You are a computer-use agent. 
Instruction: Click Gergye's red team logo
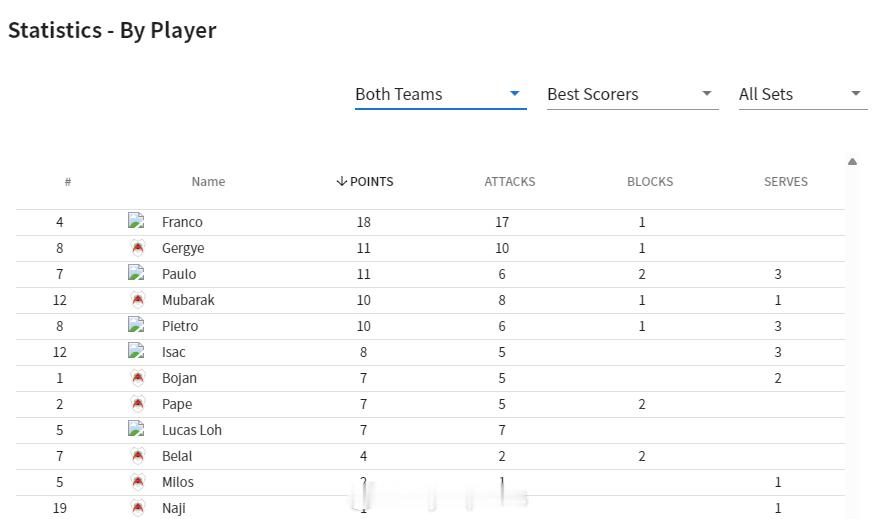137,248
